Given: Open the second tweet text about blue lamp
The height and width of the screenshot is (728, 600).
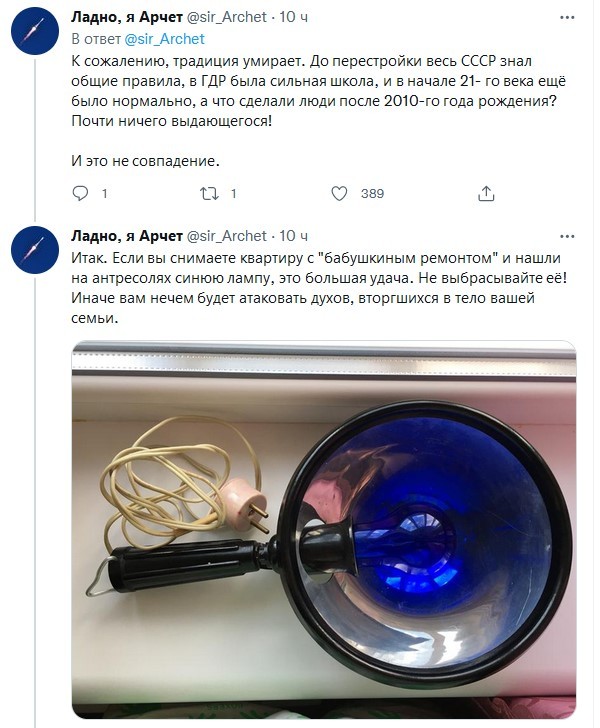Looking at the screenshot, I should coord(319,288).
